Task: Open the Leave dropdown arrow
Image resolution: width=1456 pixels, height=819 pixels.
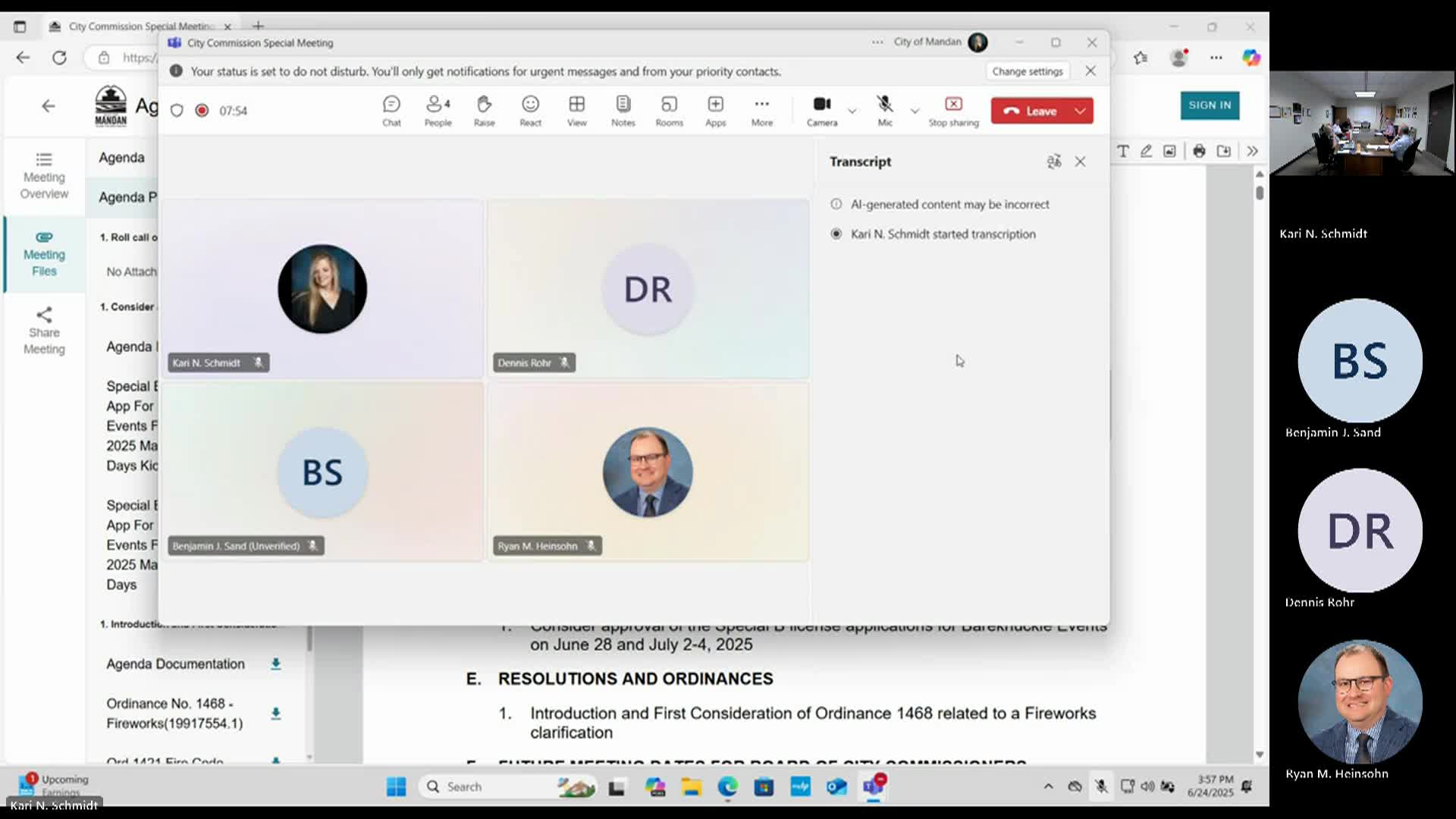Action: tap(1080, 111)
